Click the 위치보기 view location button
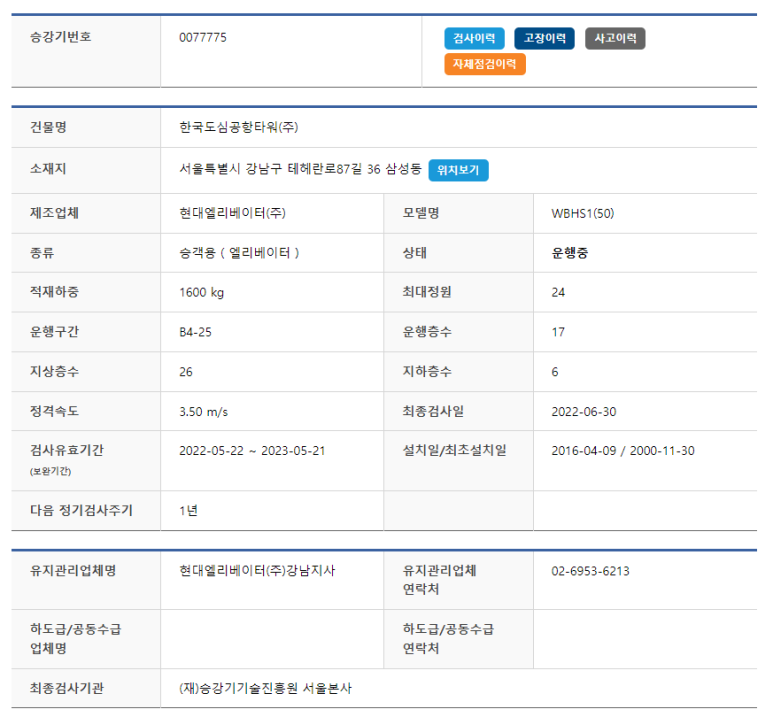This screenshot has height=717, width=773. click(x=458, y=170)
